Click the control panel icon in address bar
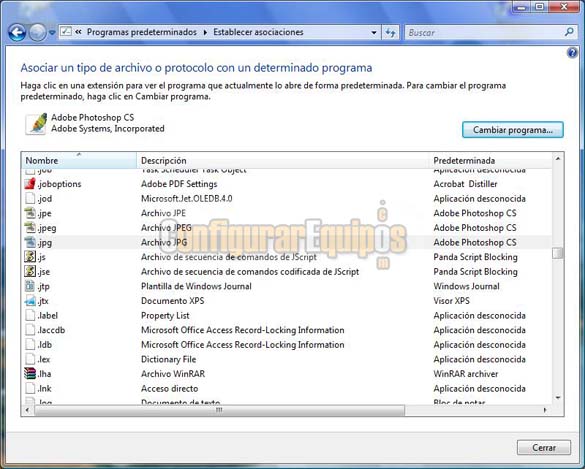The height and width of the screenshot is (469, 585). (x=66, y=32)
